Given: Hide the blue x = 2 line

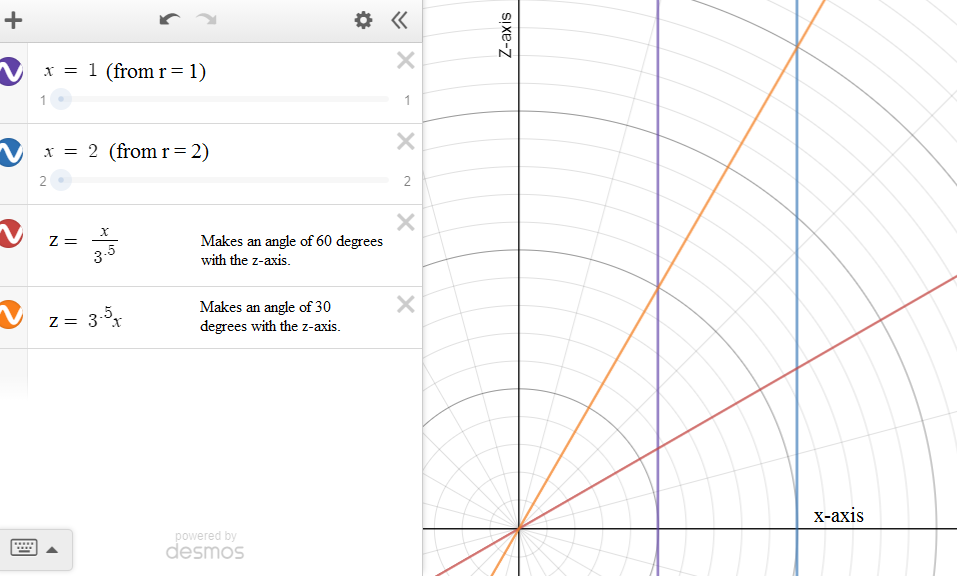Looking at the screenshot, I should coord(10,153).
